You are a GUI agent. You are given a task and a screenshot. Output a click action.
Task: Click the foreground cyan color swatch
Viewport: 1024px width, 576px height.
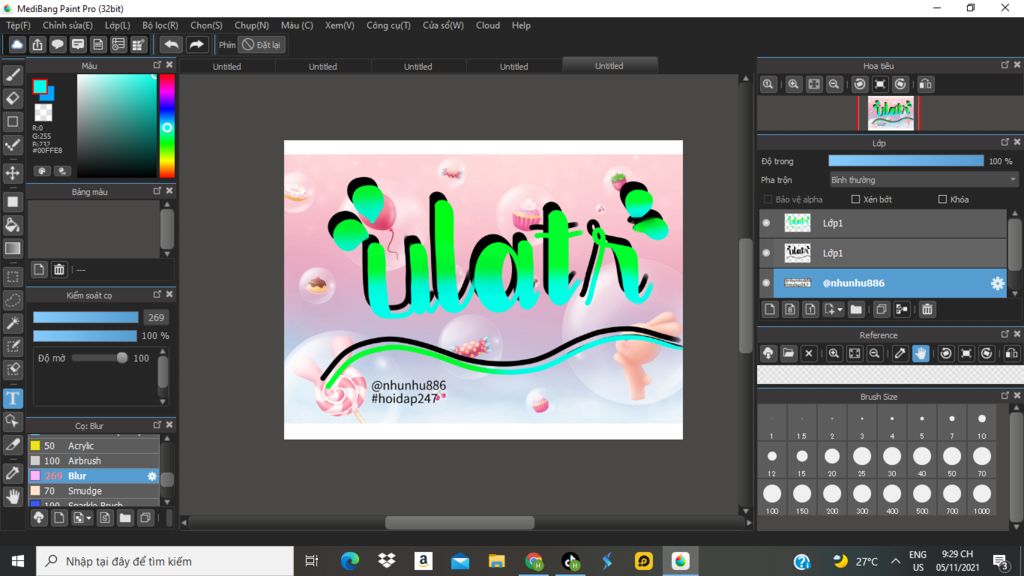click(40, 86)
